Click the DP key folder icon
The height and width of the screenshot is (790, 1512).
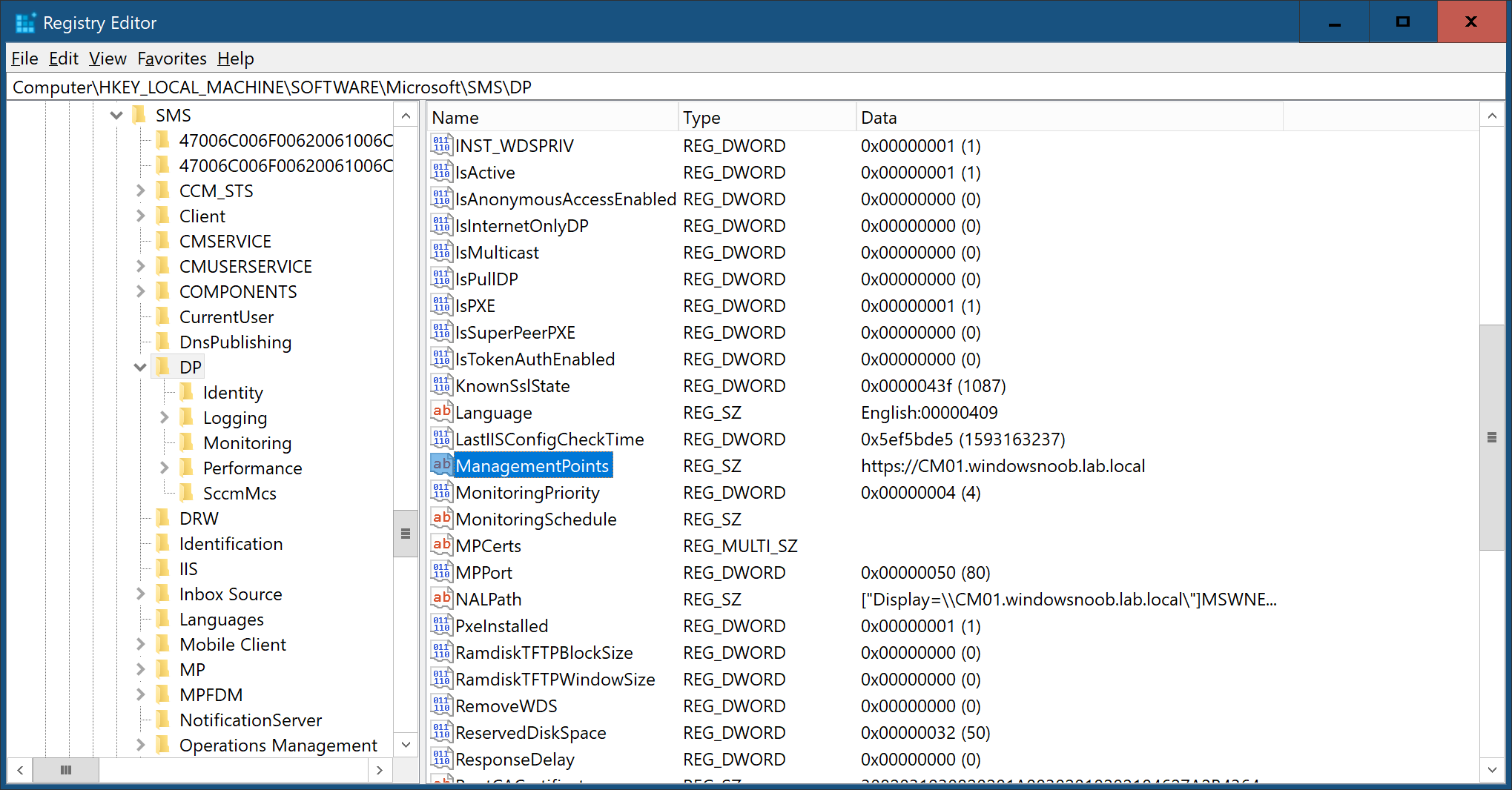(x=163, y=367)
